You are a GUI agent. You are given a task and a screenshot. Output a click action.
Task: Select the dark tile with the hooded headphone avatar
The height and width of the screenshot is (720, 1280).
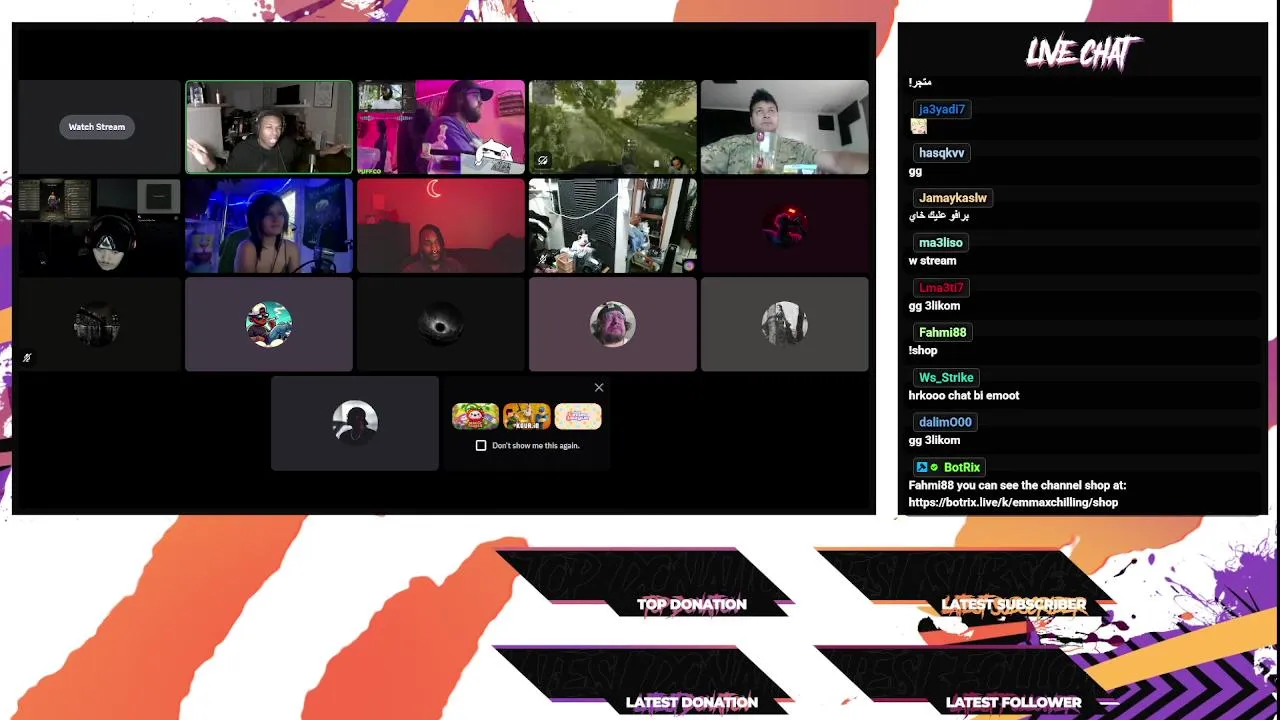98,226
